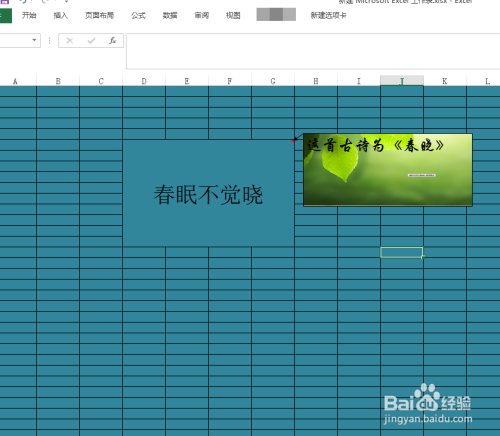Open the 视图 (View) ribbon tab
This screenshot has height=436, width=500.
coord(233,15)
